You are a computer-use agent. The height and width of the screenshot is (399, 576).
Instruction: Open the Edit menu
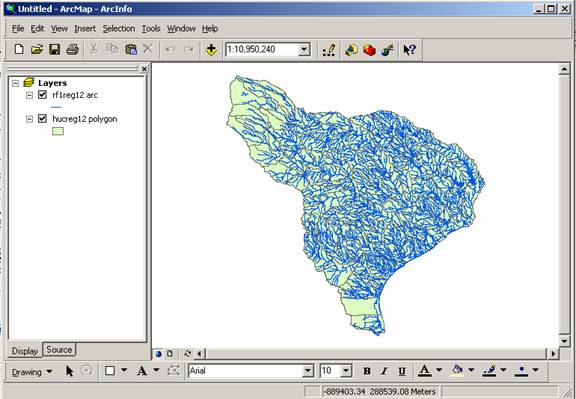[37, 29]
